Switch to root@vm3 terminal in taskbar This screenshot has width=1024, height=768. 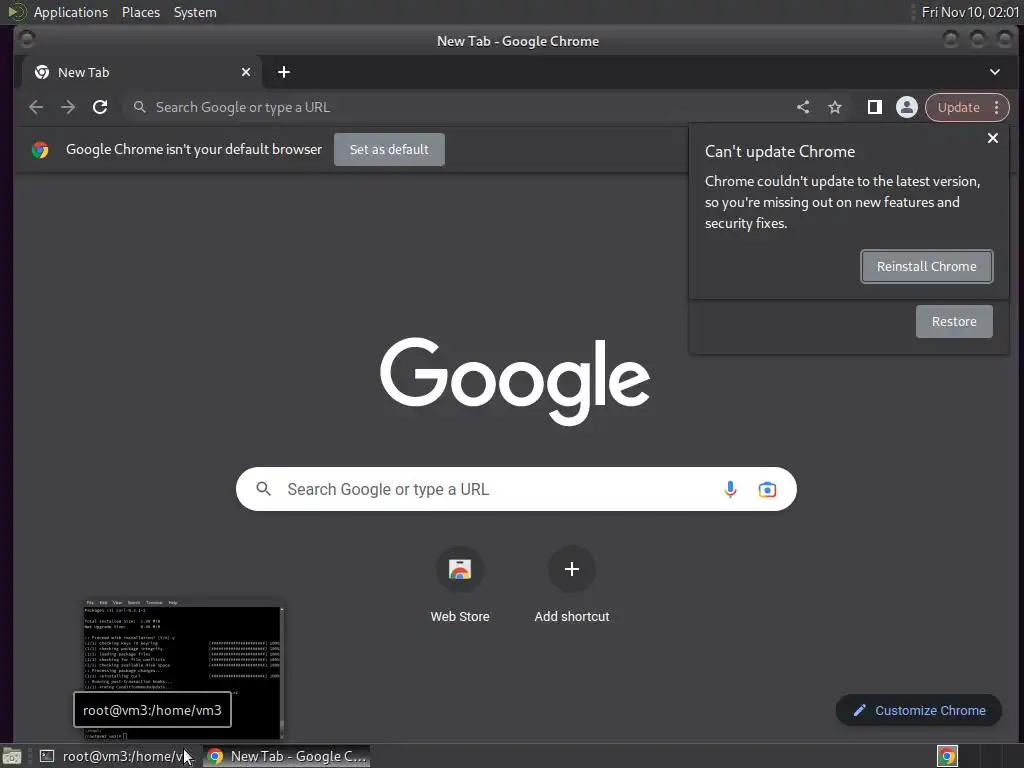pyautogui.click(x=118, y=756)
